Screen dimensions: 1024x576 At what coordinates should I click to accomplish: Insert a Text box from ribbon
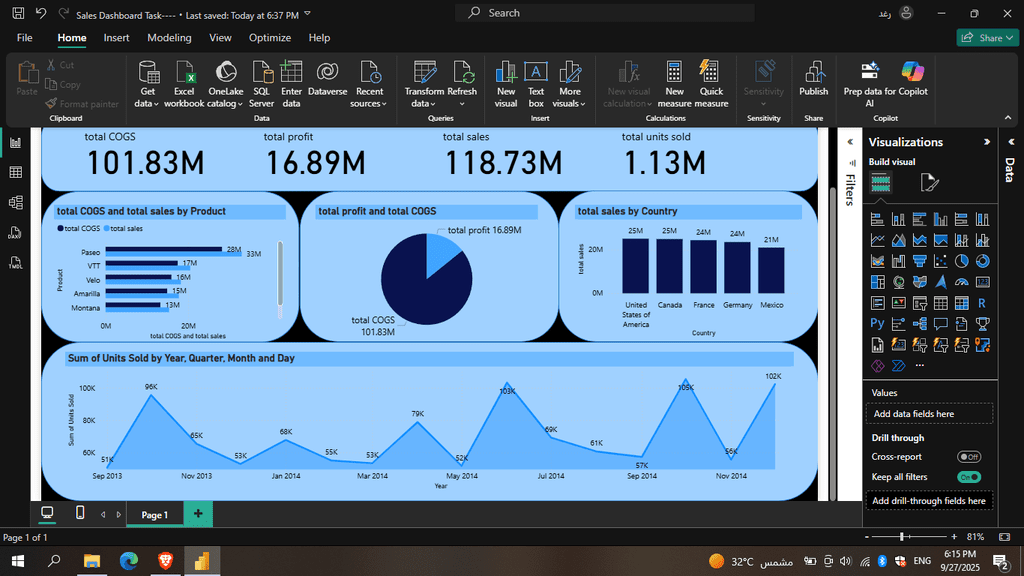[536, 83]
